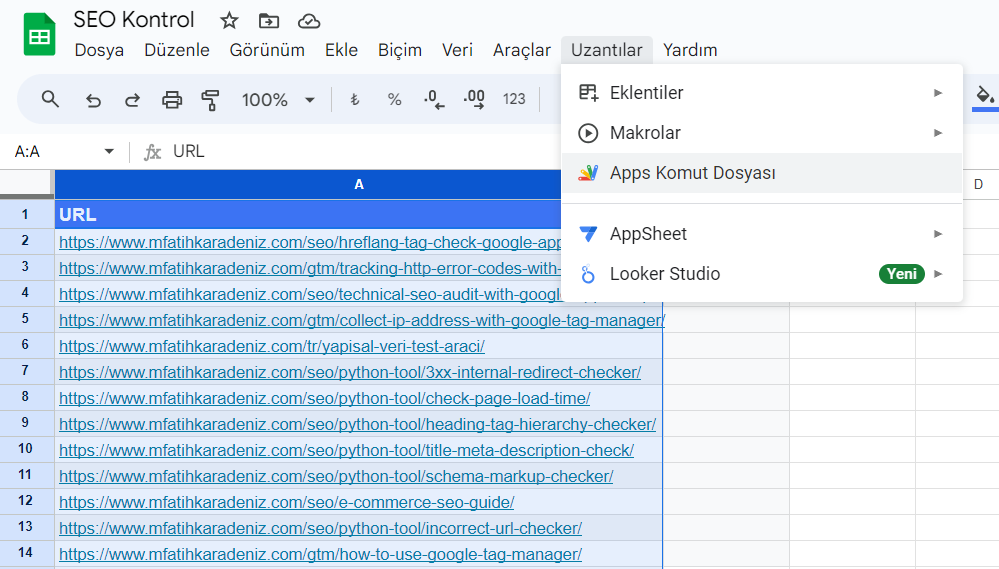Star the SEO Kontrol document
This screenshot has width=999, height=569.
229,21
